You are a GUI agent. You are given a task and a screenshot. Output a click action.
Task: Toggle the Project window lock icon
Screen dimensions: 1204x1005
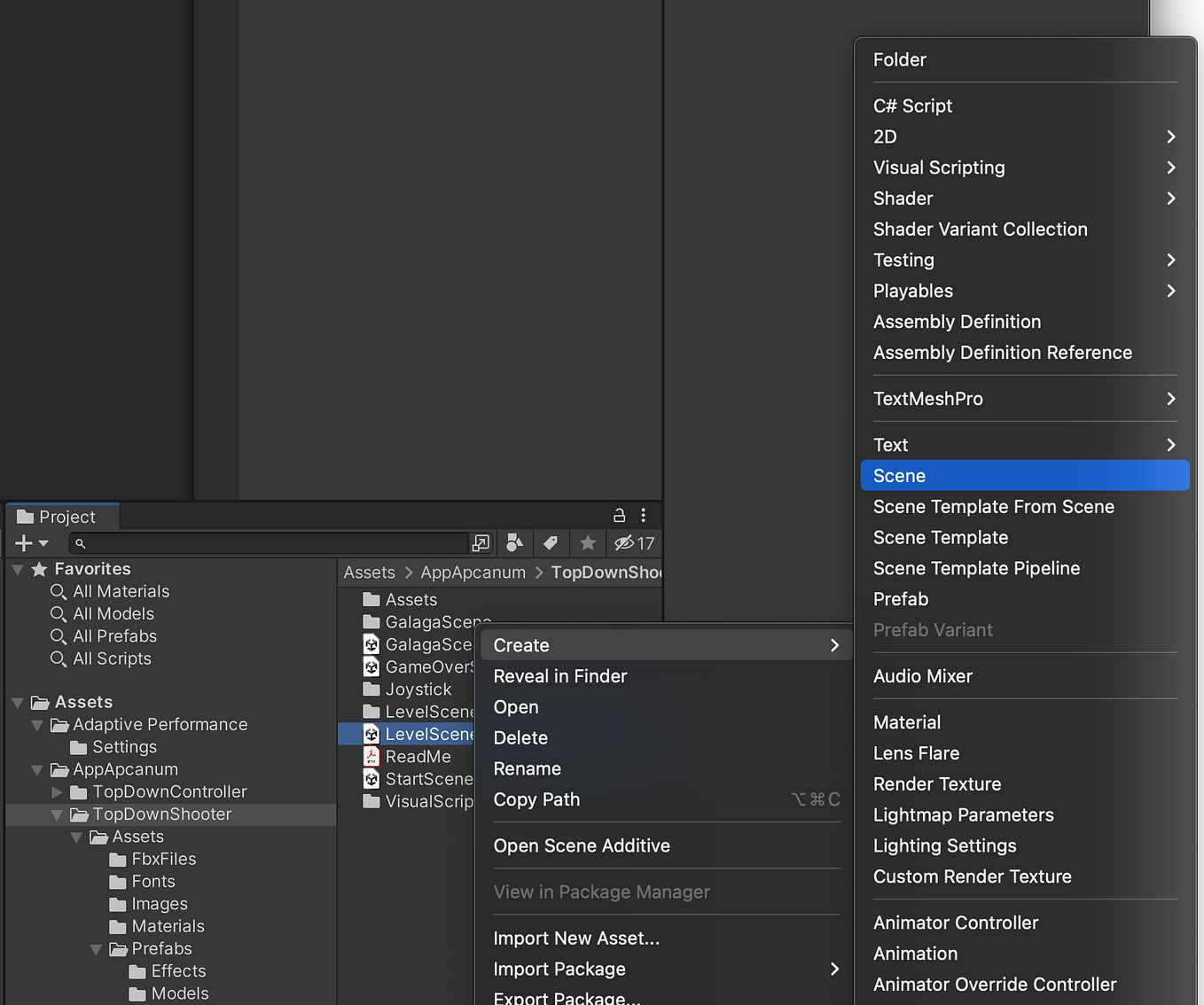pyautogui.click(x=618, y=515)
